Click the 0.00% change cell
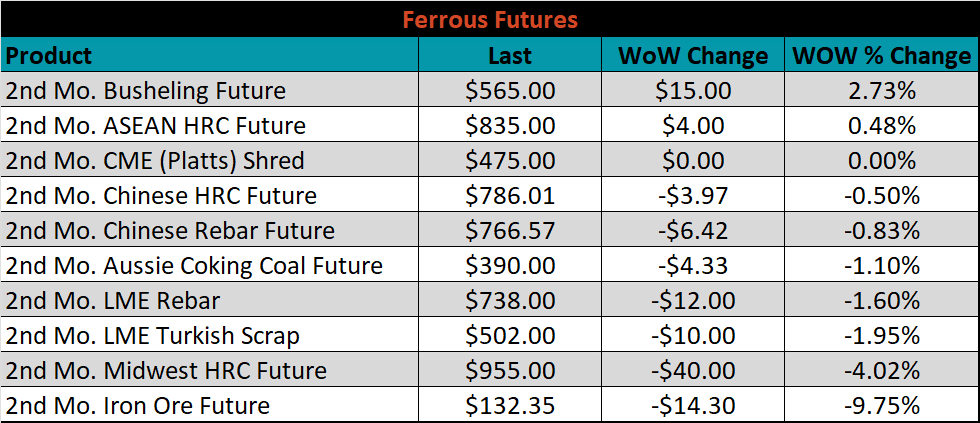The height and width of the screenshot is (423, 980). [x=882, y=160]
